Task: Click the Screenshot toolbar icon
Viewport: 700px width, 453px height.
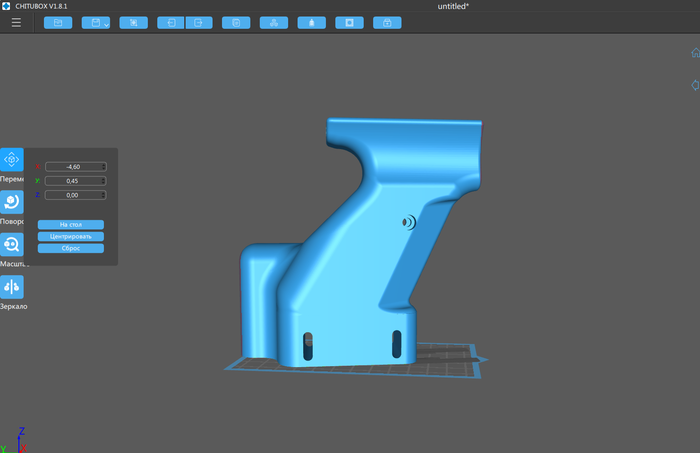Action: [133, 23]
